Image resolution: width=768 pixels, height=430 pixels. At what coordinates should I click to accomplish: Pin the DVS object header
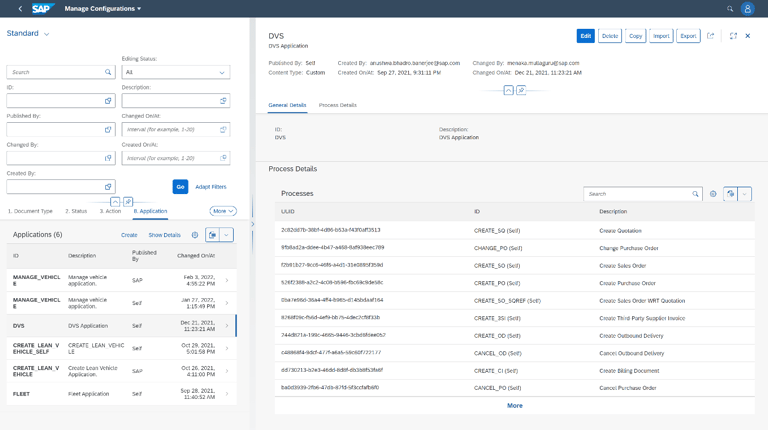point(521,90)
